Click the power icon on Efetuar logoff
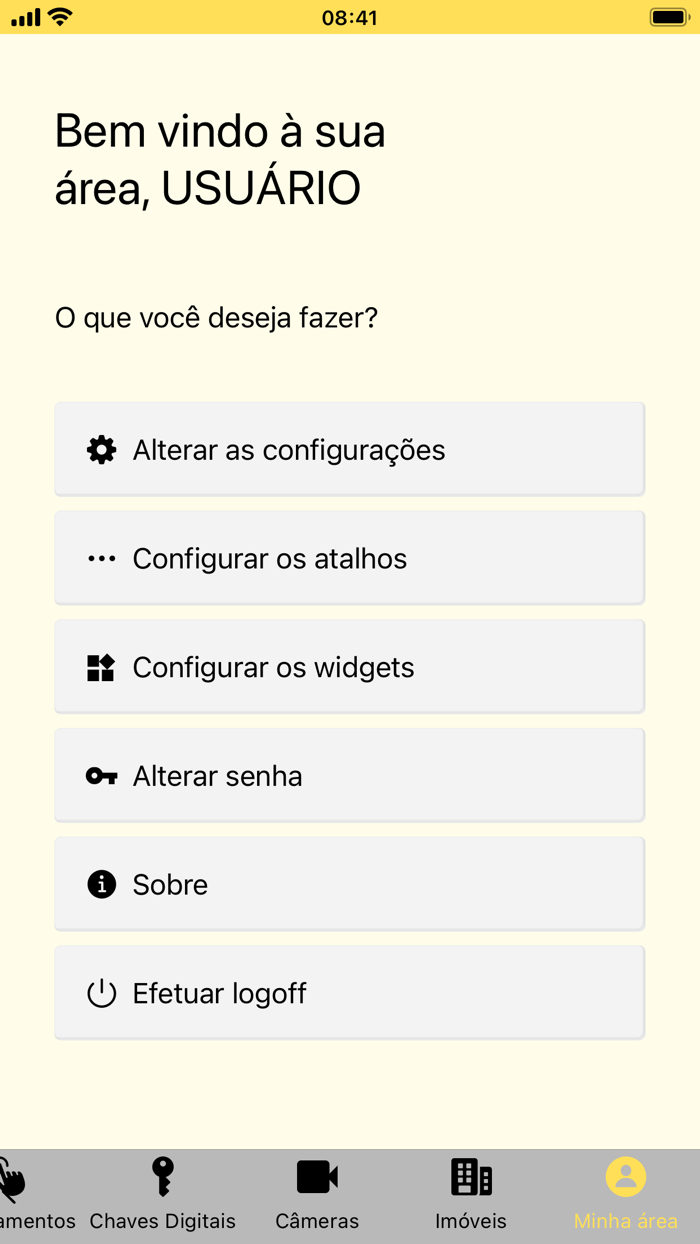 [x=100, y=993]
